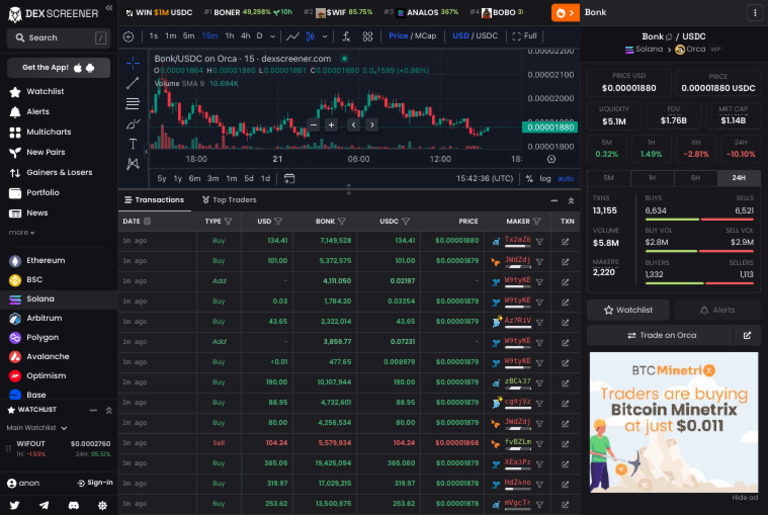
Task: Select the brush drawing tool
Action: pos(133,123)
